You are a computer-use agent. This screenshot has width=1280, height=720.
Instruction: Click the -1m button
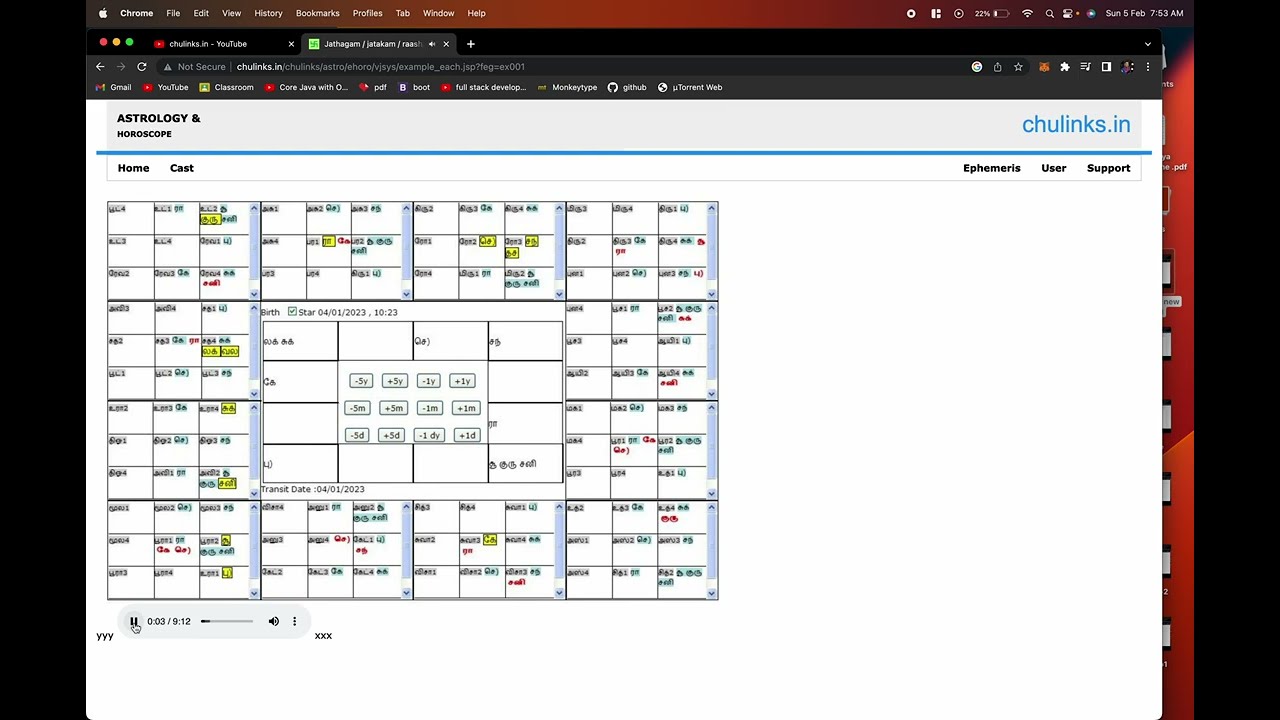pyautogui.click(x=429, y=408)
